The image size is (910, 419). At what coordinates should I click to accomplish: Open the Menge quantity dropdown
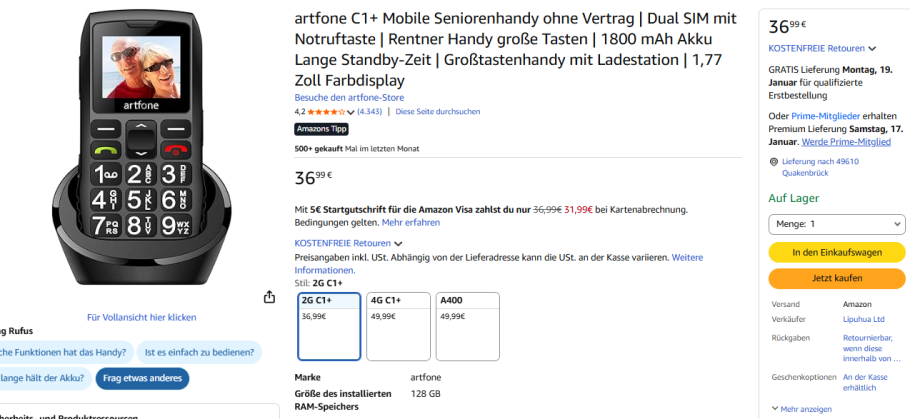click(836, 224)
